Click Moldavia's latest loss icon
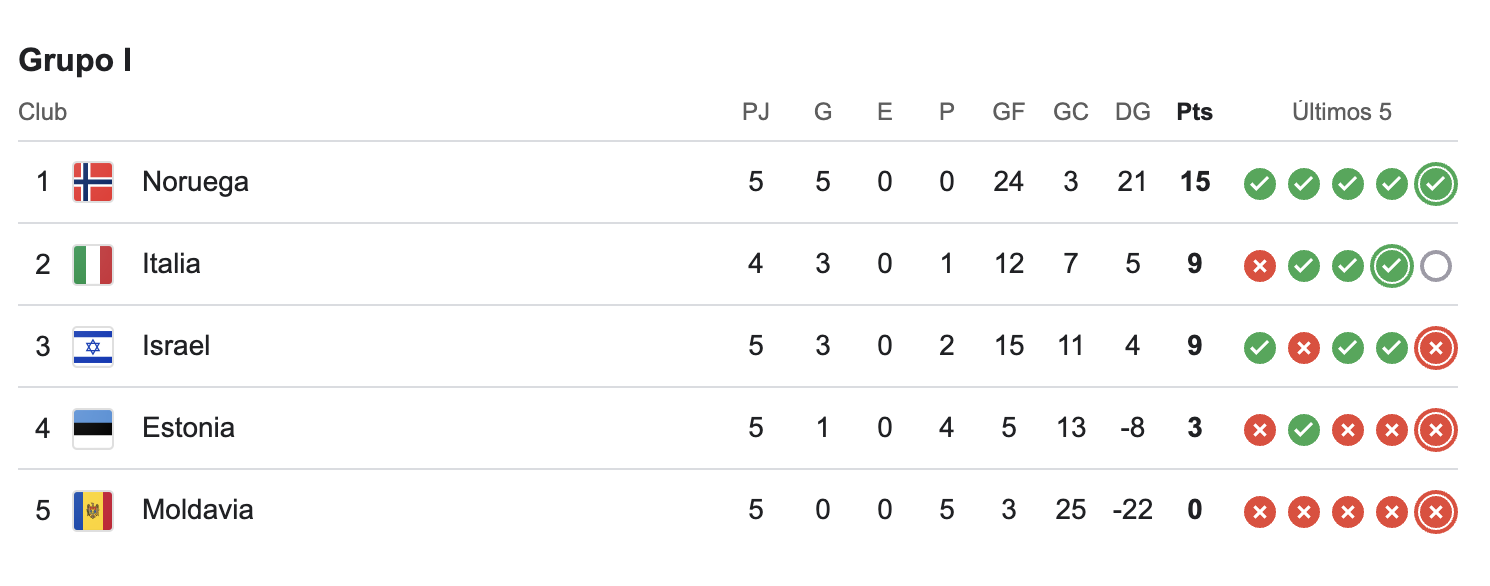Screen dimensions: 1490x586 pyautogui.click(x=1436, y=511)
